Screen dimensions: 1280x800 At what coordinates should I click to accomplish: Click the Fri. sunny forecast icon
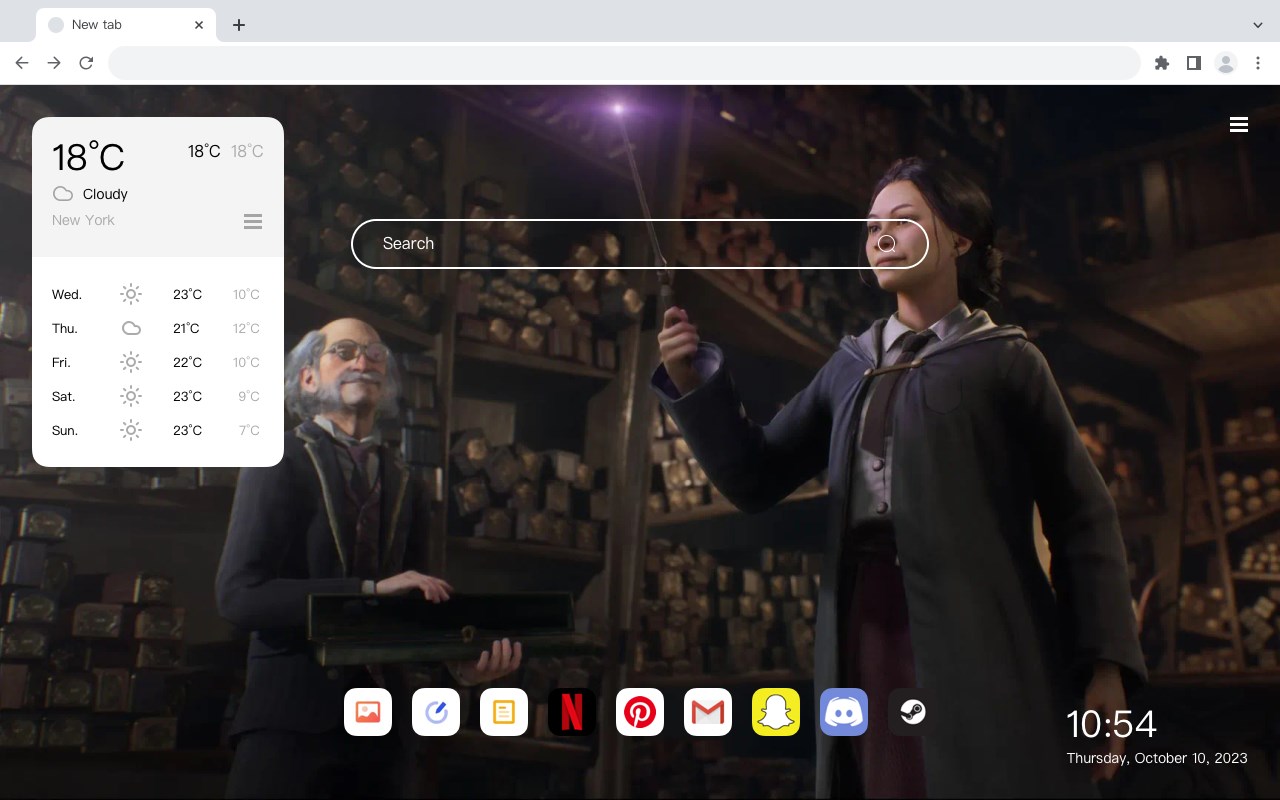(x=131, y=362)
